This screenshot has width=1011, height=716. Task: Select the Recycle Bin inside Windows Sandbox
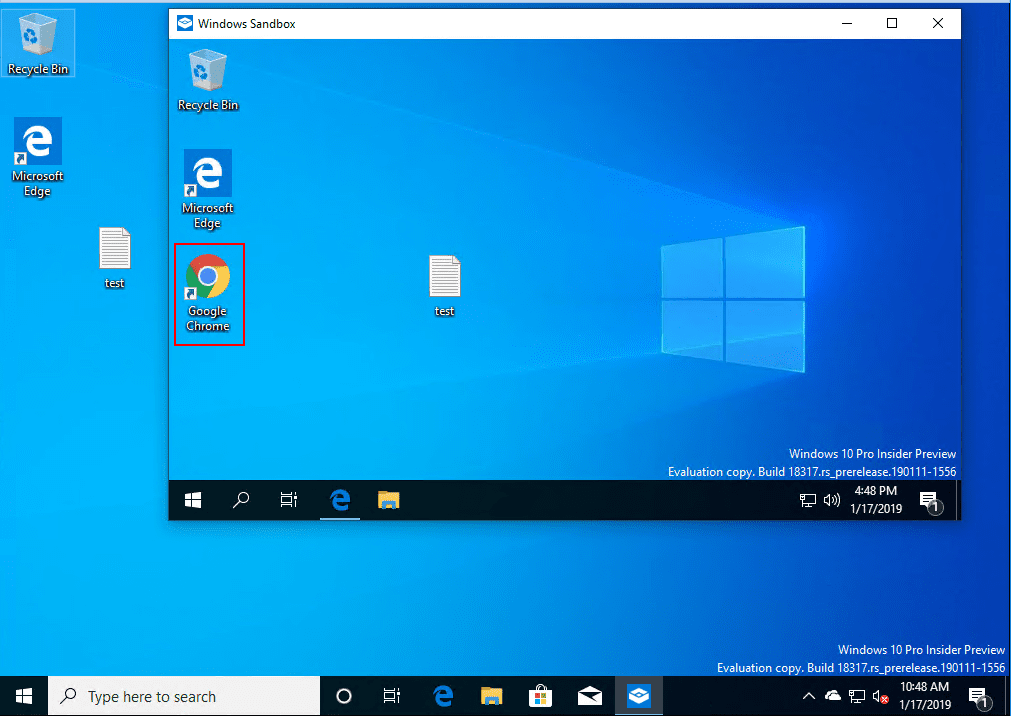208,81
